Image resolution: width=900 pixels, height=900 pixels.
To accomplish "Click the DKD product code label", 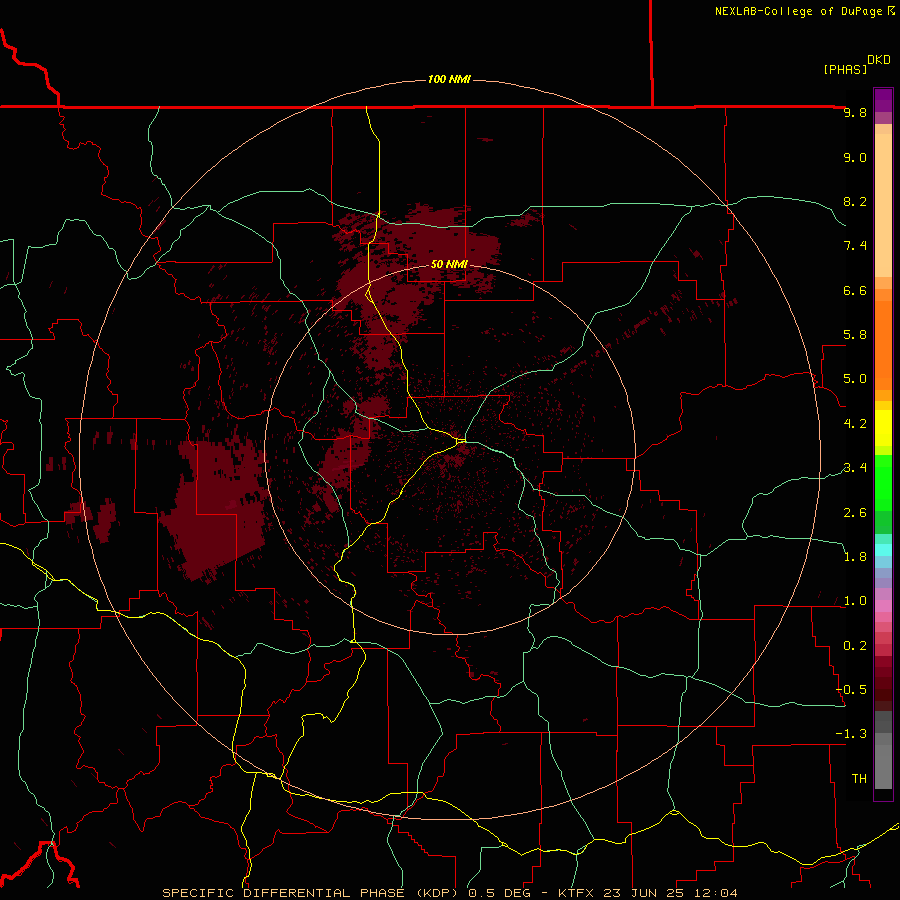I will (x=878, y=60).
